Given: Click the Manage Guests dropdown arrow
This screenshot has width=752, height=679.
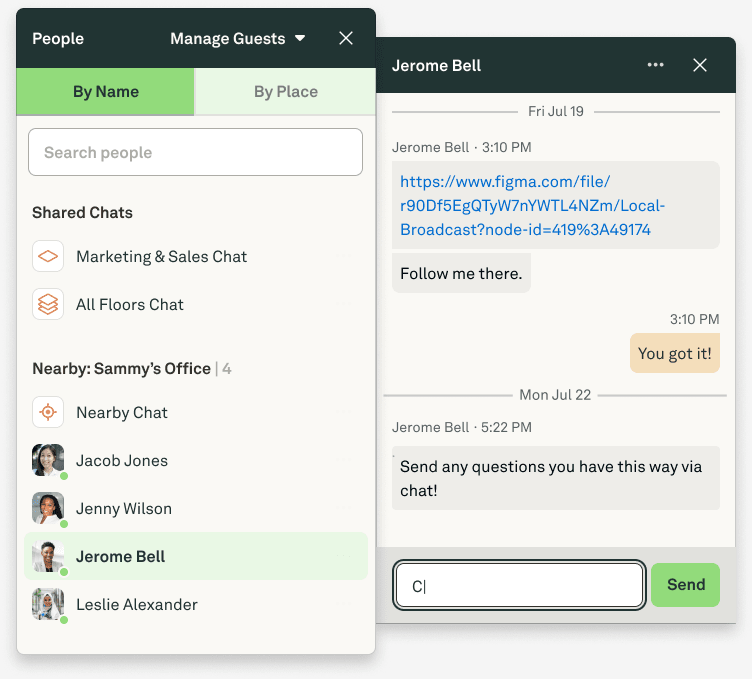Looking at the screenshot, I should [x=300, y=38].
